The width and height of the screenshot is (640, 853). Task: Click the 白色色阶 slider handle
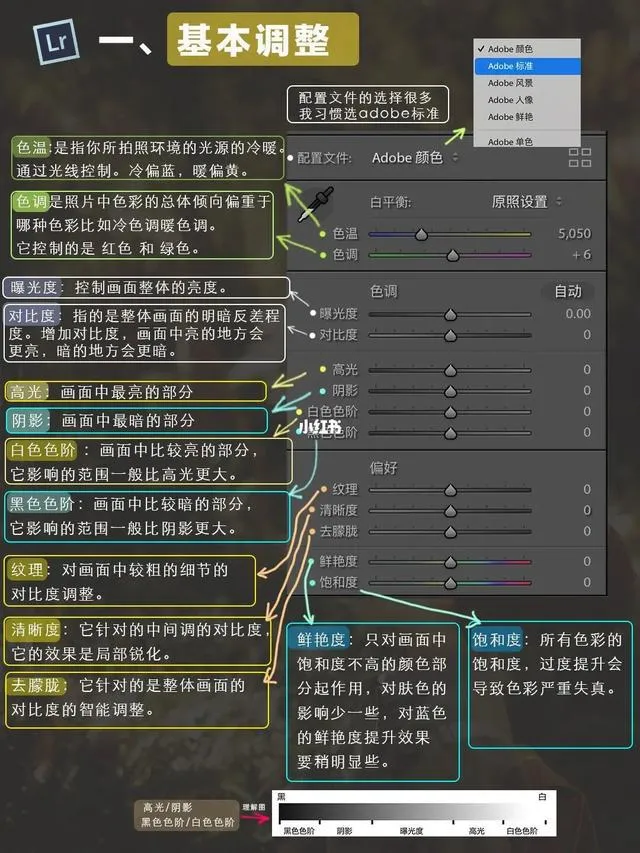(x=450, y=412)
